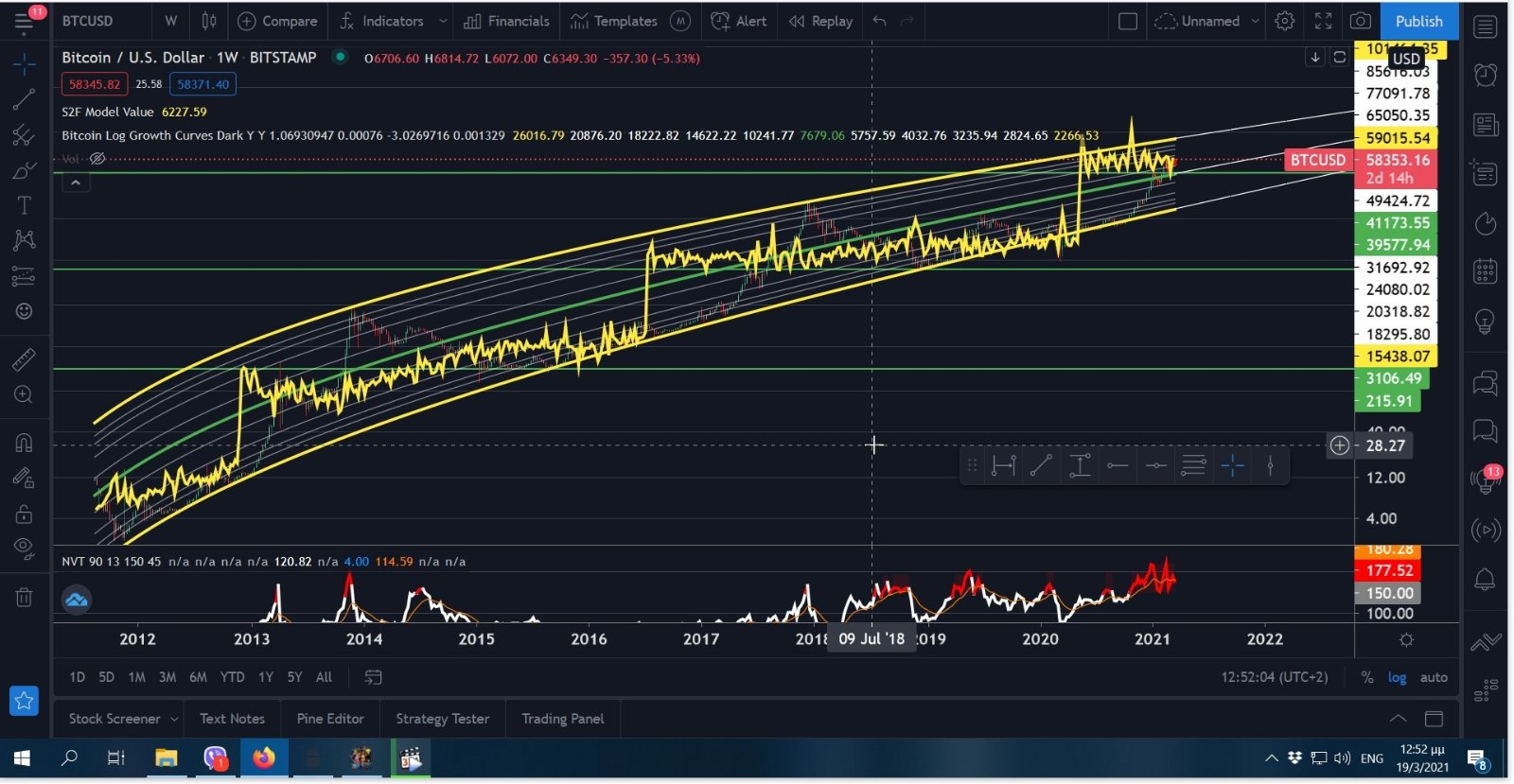Undo last chart action
This screenshot has height=784, width=1514.
tap(880, 21)
